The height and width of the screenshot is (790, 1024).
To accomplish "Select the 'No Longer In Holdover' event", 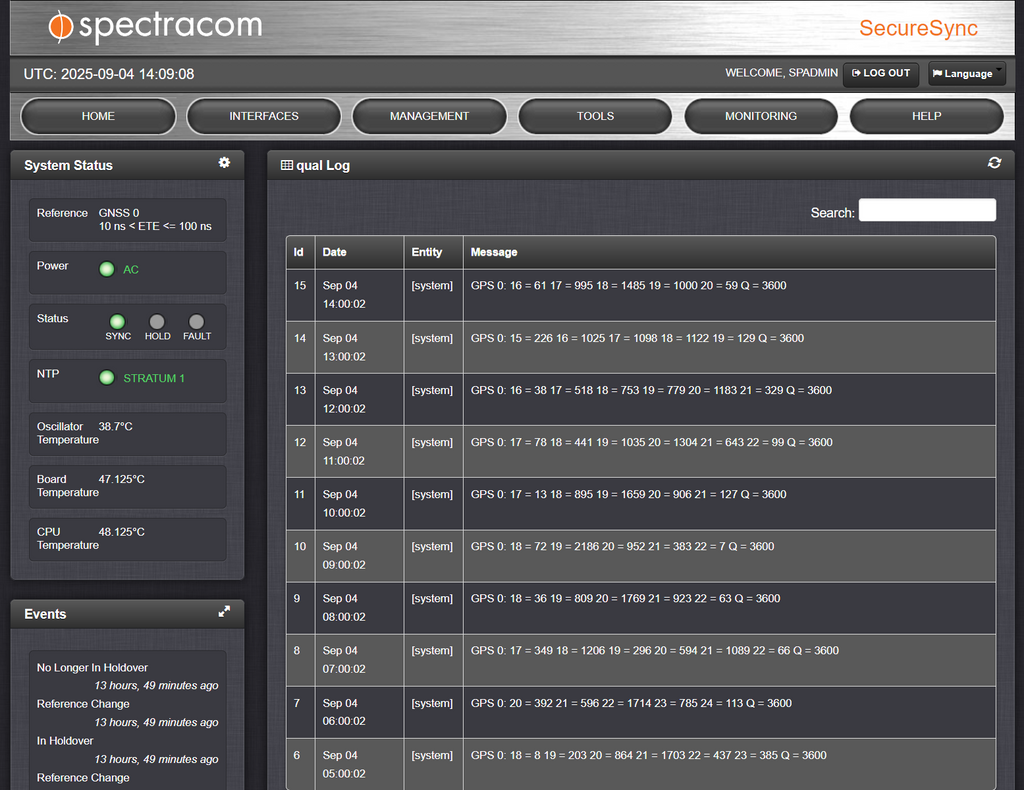I will pyautogui.click(x=92, y=667).
